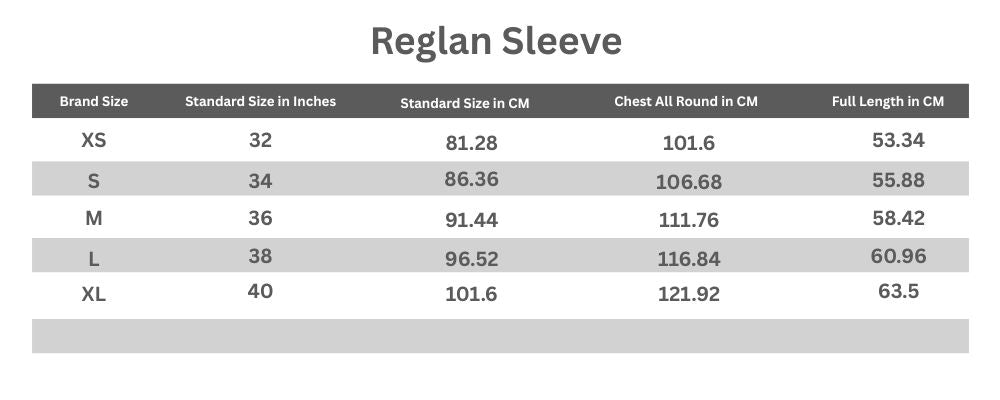Screen dimensions: 1000x400
Task: Click the Standard Size in Inches header
Action: point(260,101)
